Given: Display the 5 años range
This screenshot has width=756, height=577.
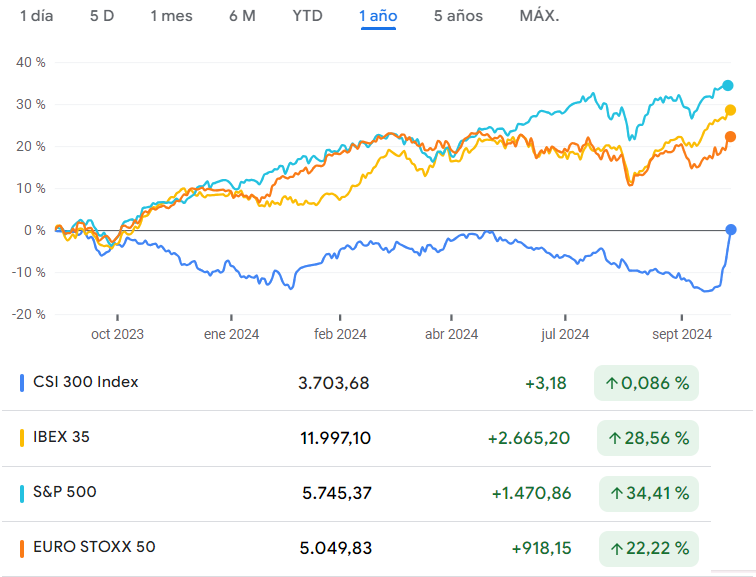Looking at the screenshot, I should point(458,16).
